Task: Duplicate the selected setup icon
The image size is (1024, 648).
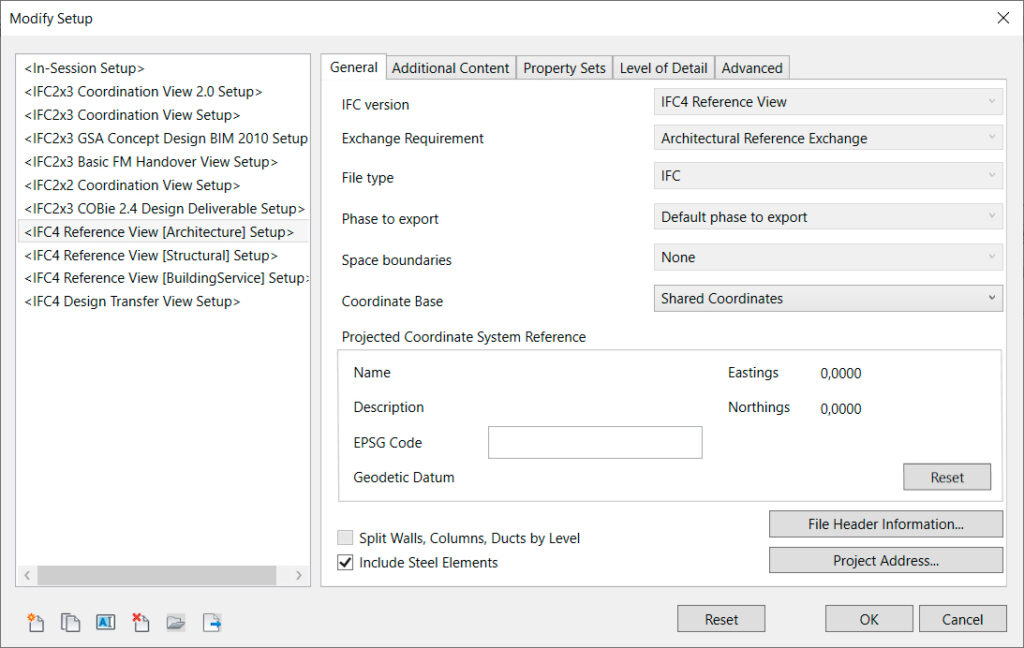Action: [x=71, y=623]
